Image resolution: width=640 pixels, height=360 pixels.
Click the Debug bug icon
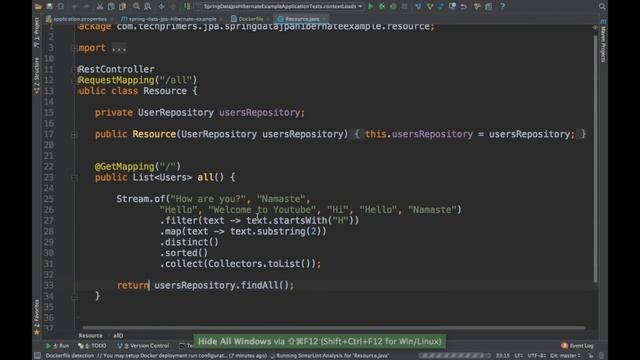tap(382, 7)
